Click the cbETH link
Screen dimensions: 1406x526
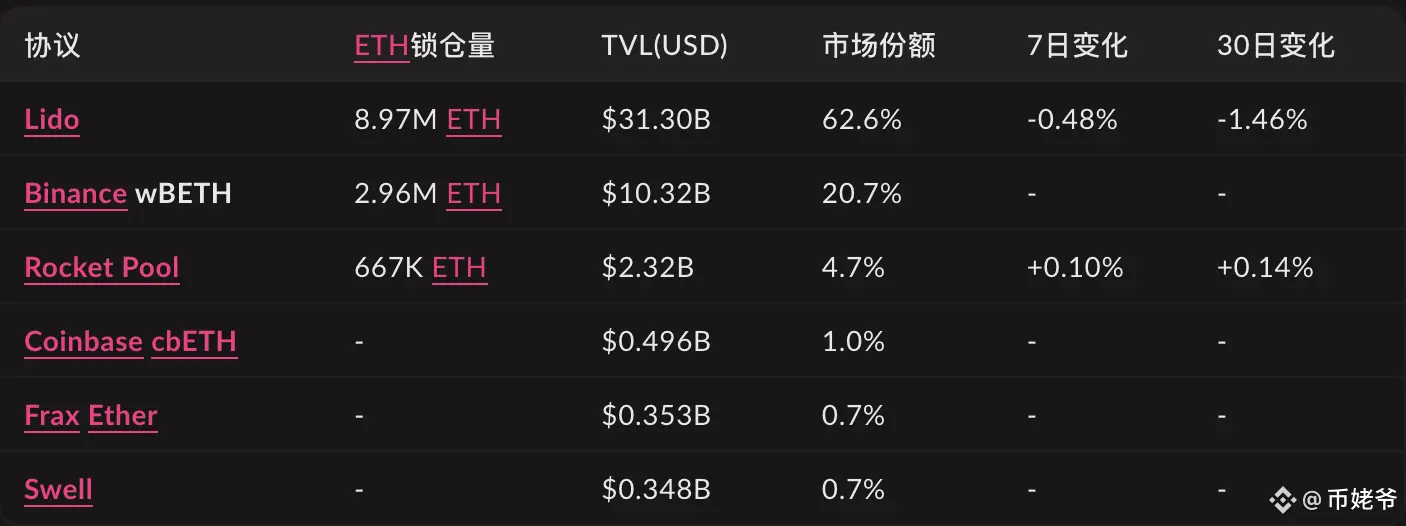point(194,341)
